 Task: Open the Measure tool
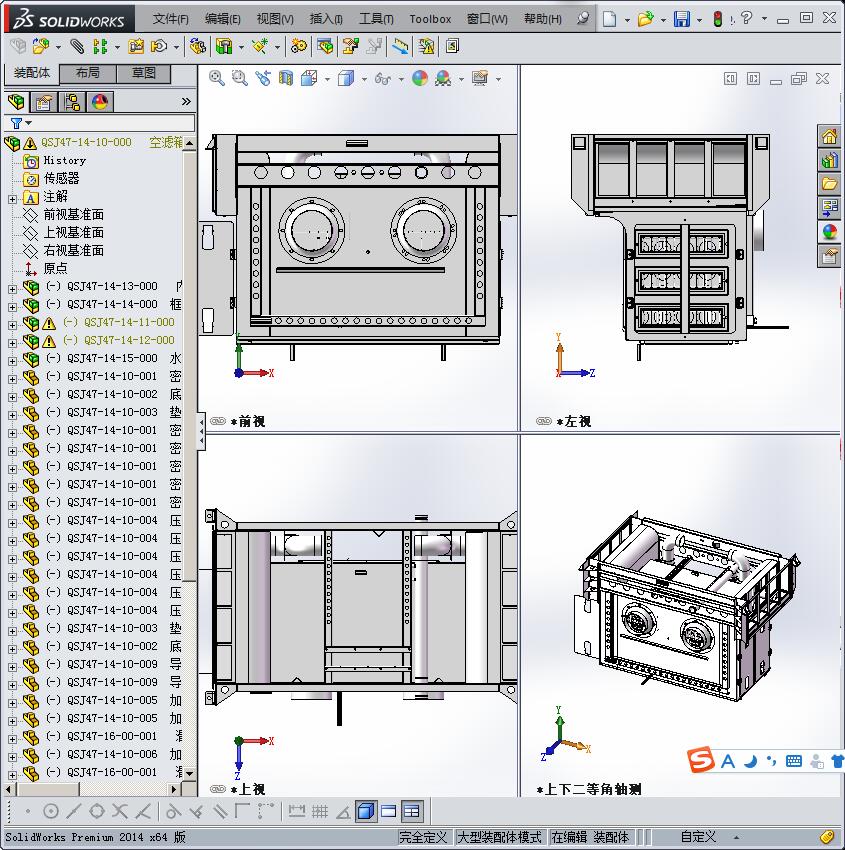tap(398, 45)
